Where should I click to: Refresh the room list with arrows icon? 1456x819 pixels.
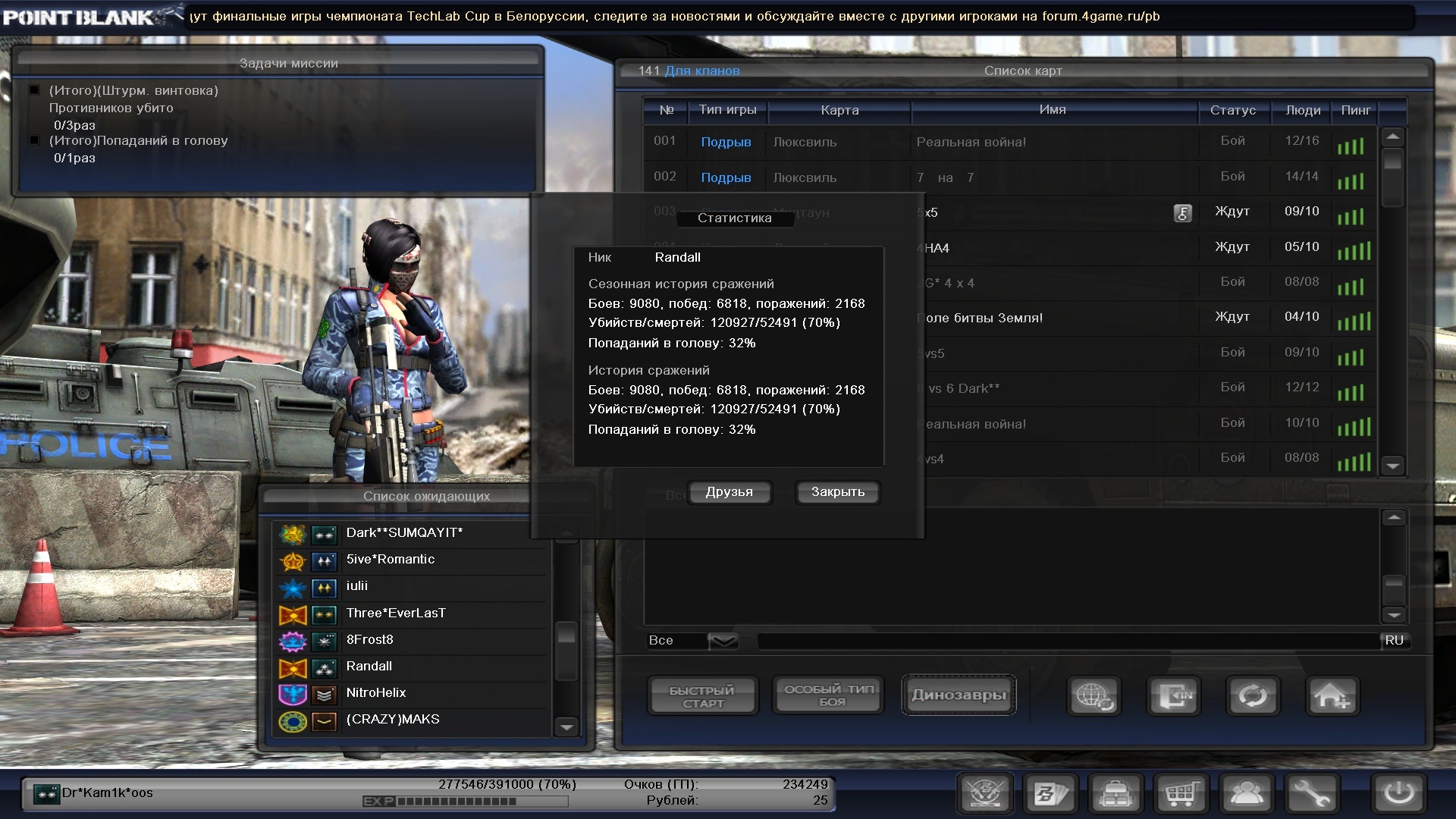(x=1253, y=695)
